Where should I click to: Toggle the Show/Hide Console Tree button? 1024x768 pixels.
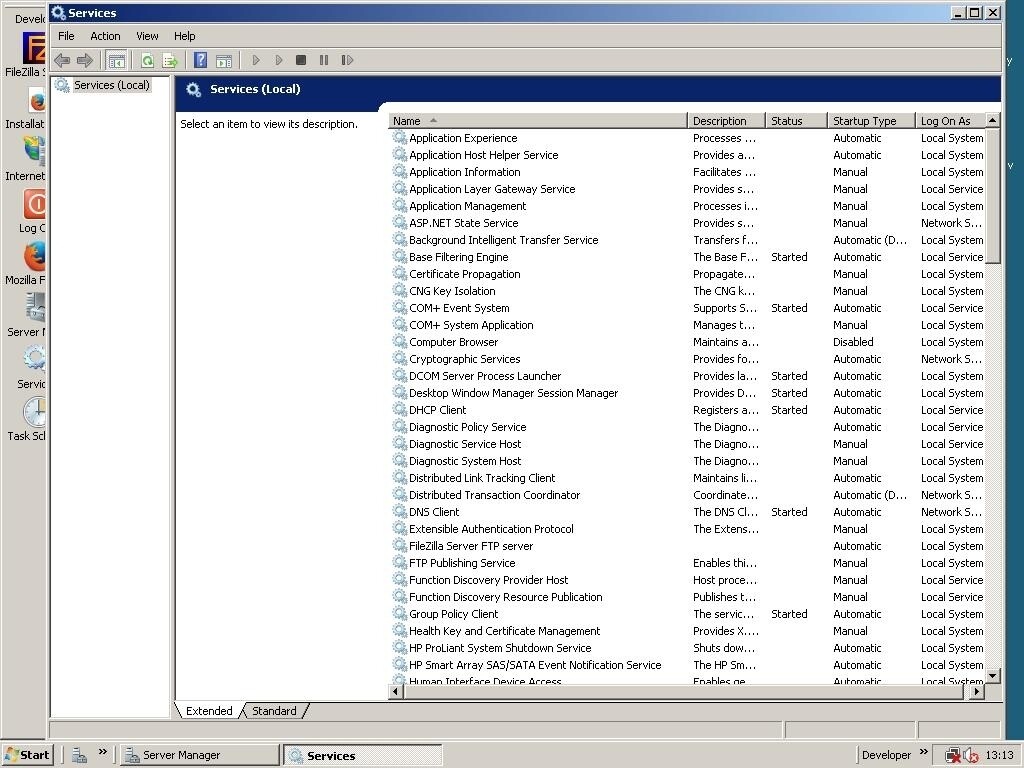[117, 60]
